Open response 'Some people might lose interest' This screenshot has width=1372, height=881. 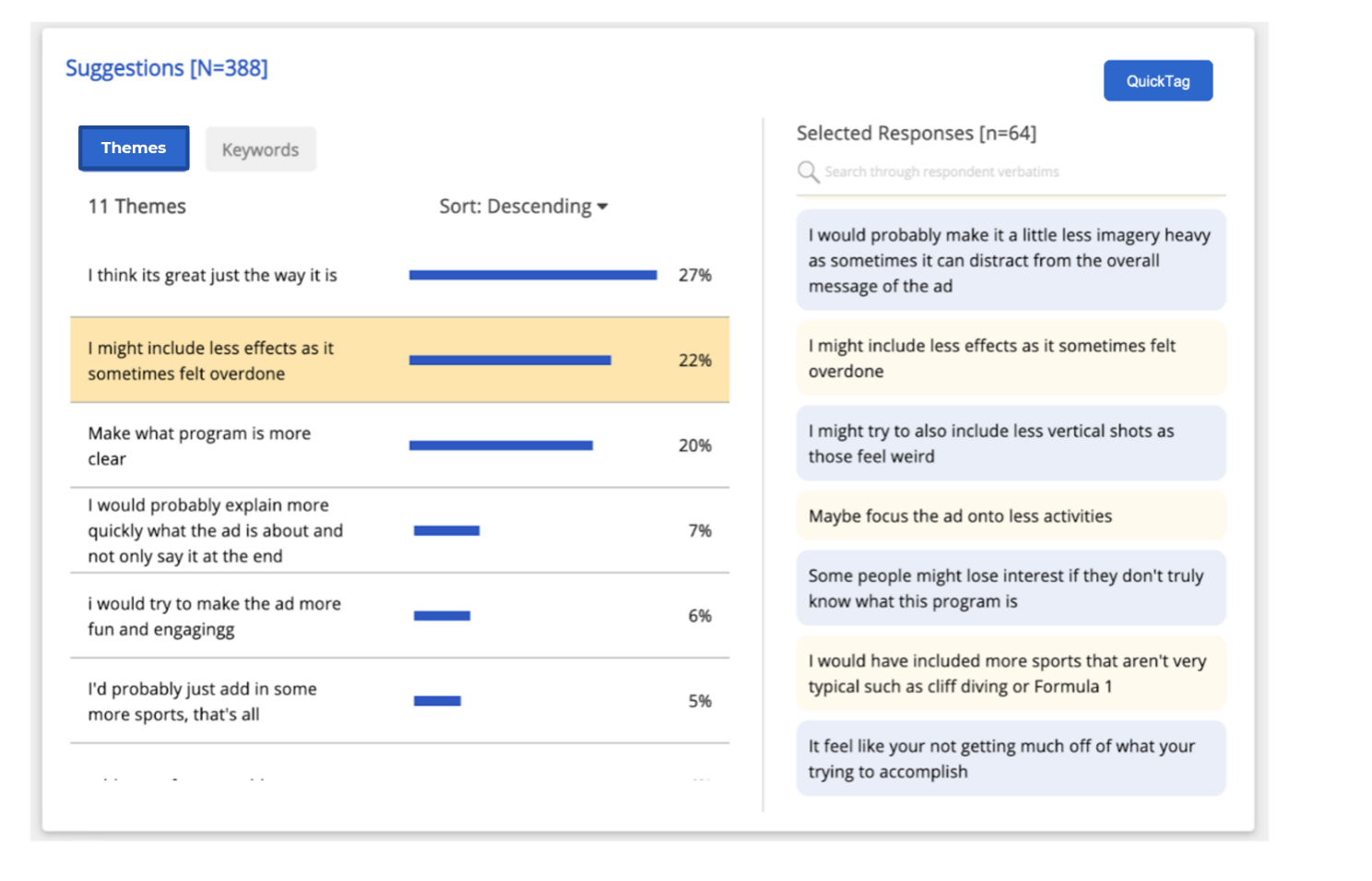(1010, 589)
